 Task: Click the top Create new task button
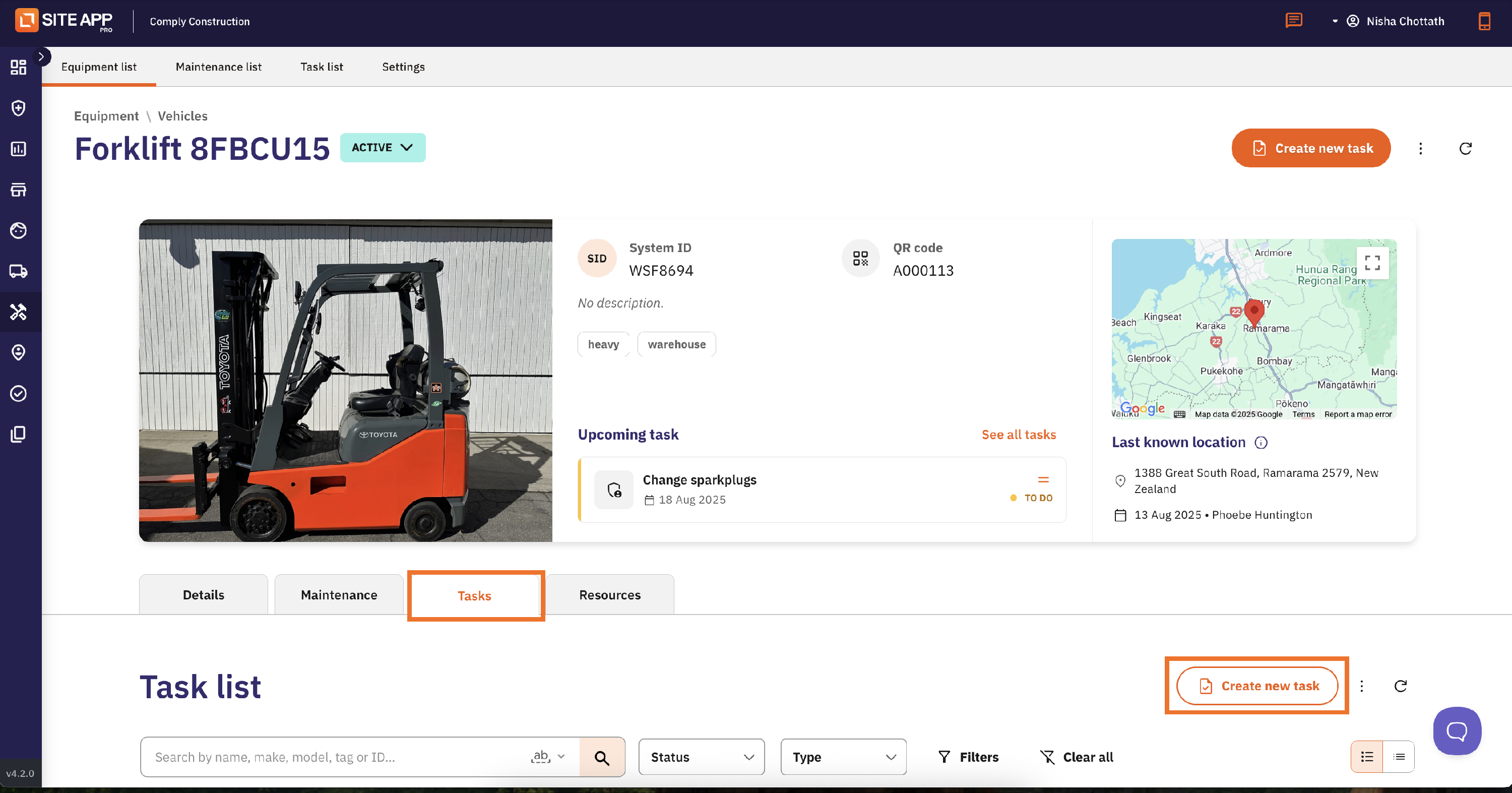1311,148
